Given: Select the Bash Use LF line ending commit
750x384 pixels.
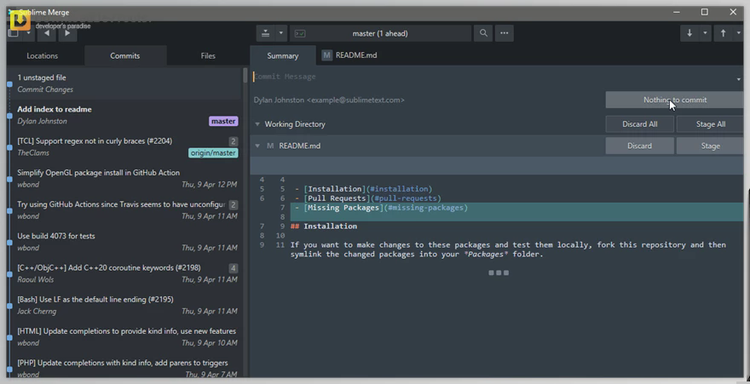Looking at the screenshot, I should (x=124, y=305).
